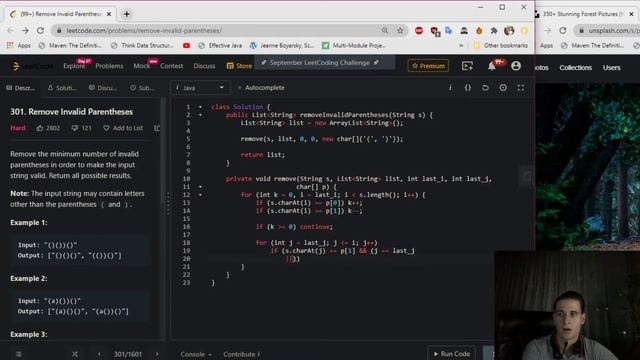The height and width of the screenshot is (360, 640).
Task: Go to the previous problem arrow
Action: (99, 354)
